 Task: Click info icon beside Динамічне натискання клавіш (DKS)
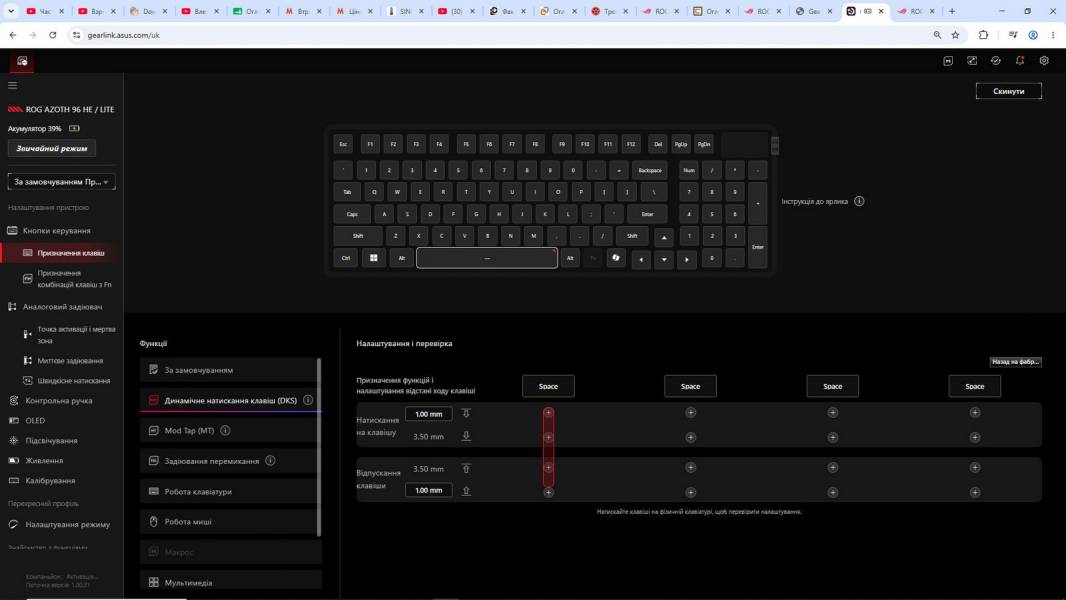pyautogui.click(x=308, y=400)
